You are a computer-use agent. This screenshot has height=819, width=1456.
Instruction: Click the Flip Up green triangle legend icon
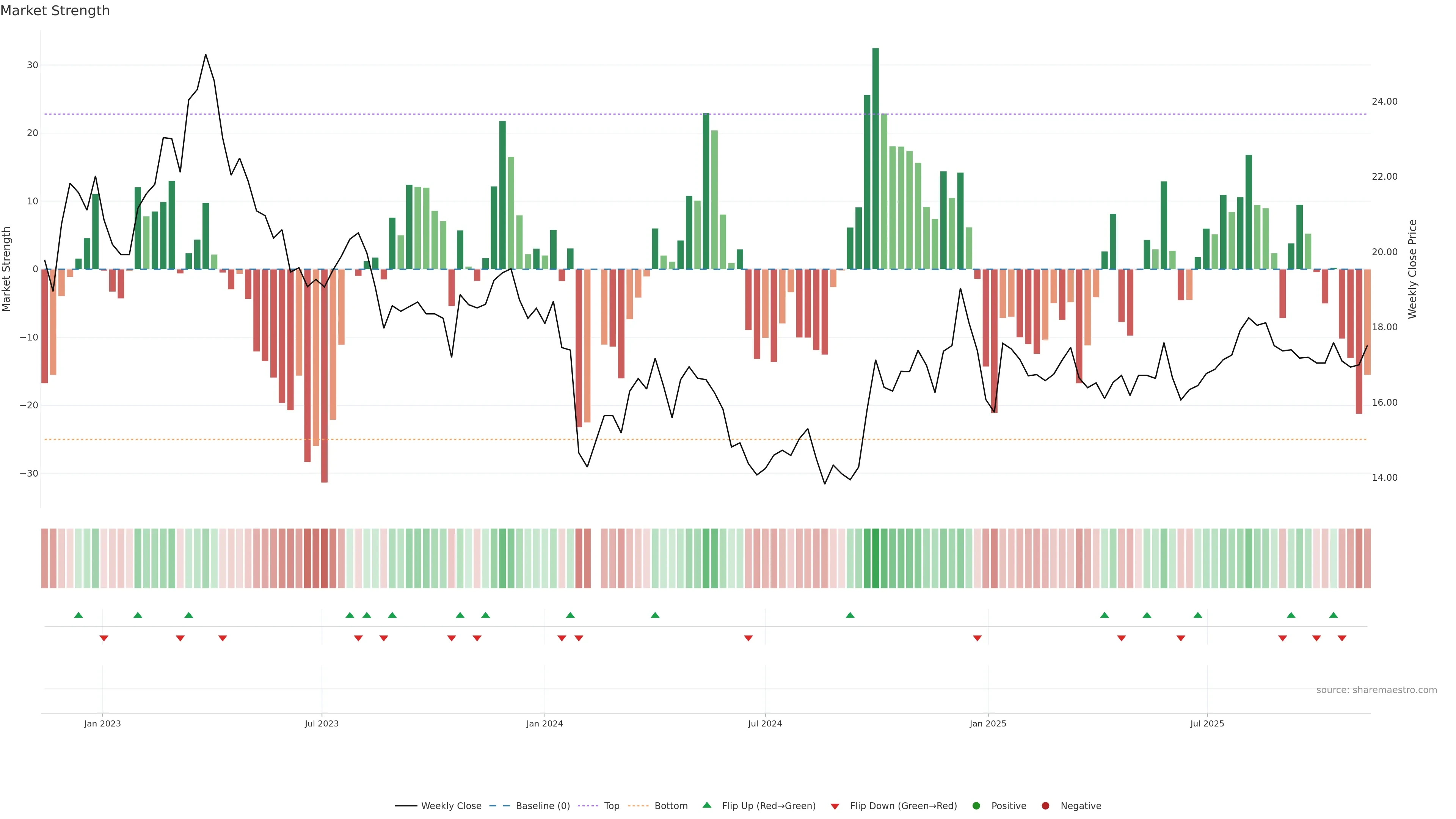(x=706, y=805)
